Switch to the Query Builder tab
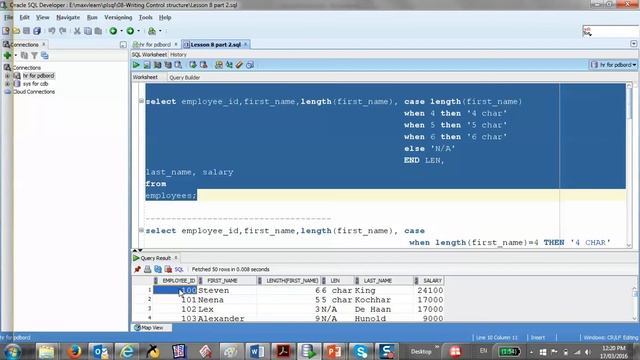 184,78
